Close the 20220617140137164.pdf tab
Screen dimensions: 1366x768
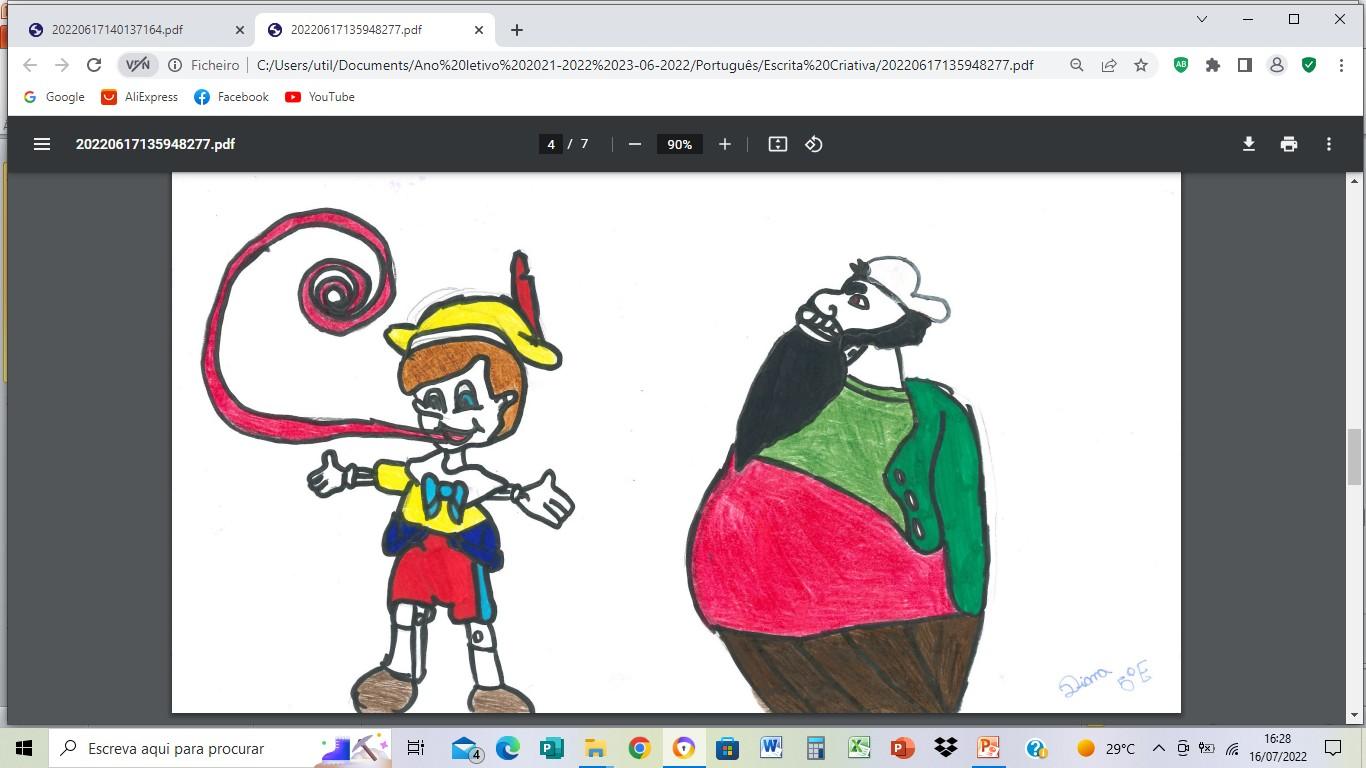[x=239, y=30]
